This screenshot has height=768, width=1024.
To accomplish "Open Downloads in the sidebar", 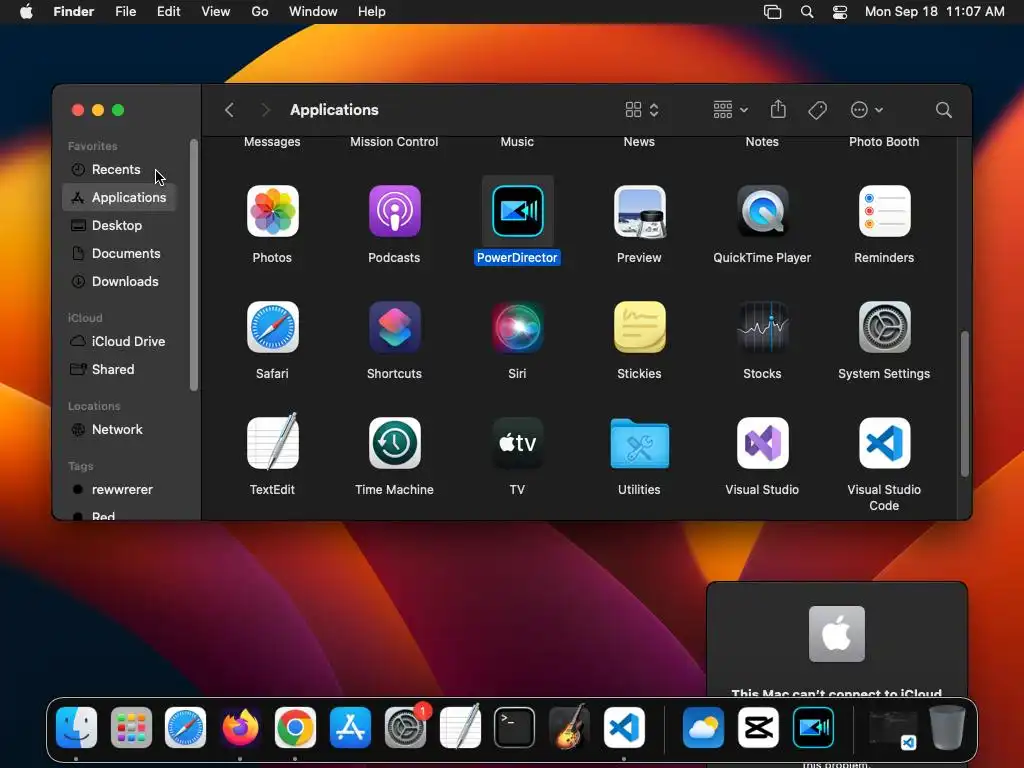I will [x=119, y=281].
